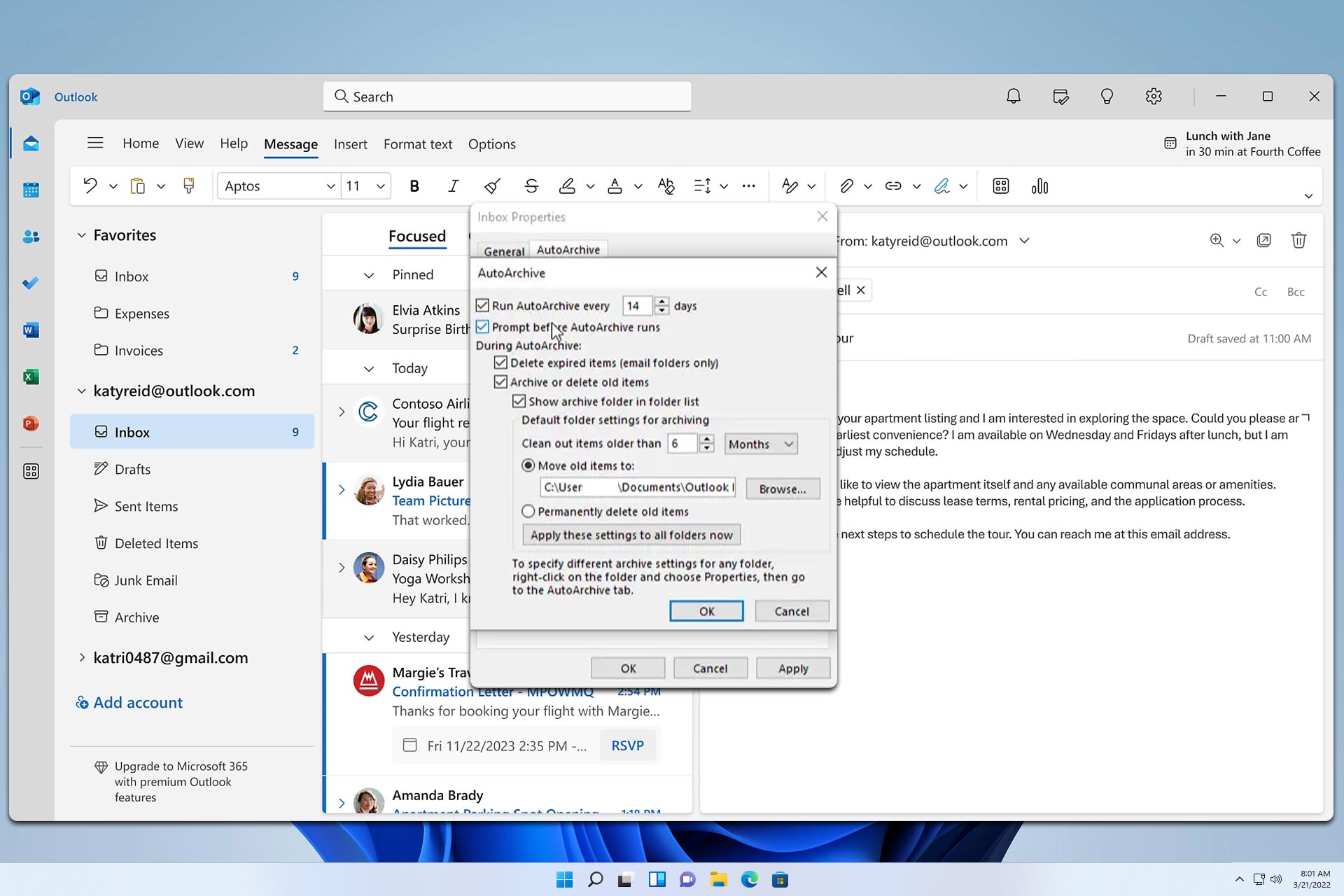Click the Strikethrough formatting icon
The height and width of the screenshot is (896, 1344).
(x=530, y=186)
